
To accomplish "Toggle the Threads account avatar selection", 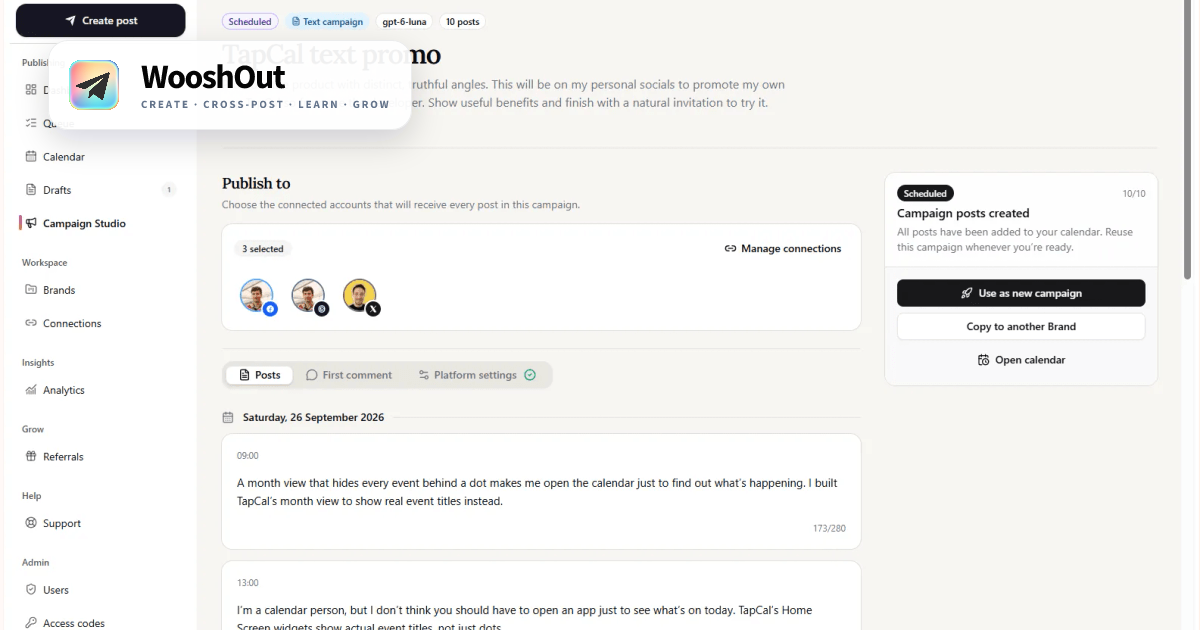I will coord(309,297).
